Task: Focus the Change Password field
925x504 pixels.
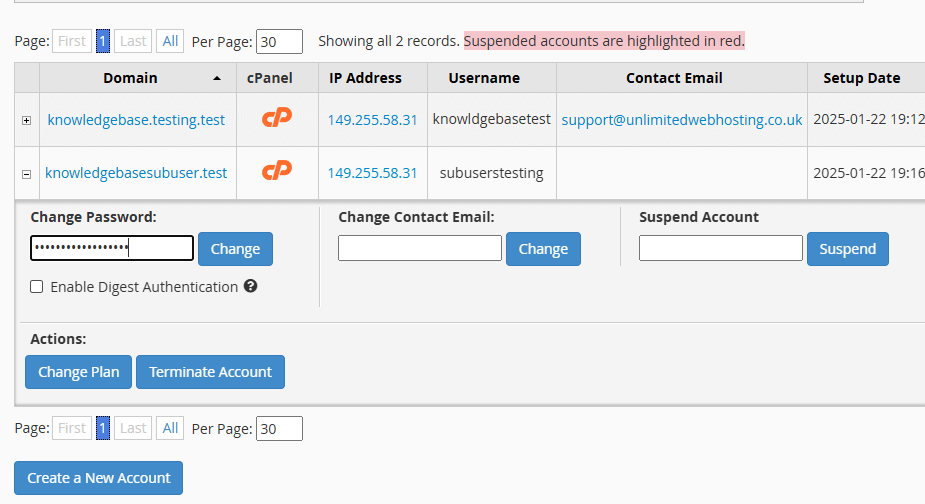Action: [112, 248]
